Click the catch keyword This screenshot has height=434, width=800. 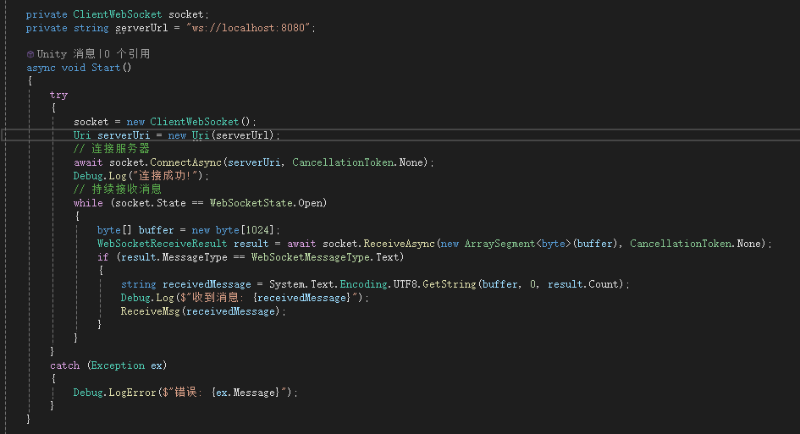[x=64, y=366]
